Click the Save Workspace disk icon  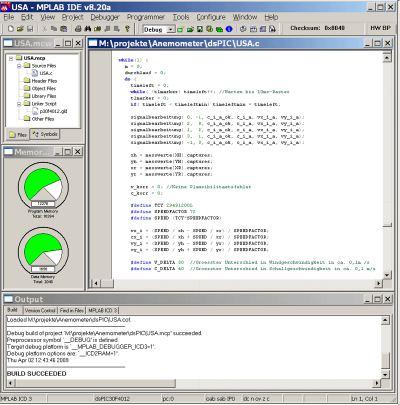pos(200,29)
